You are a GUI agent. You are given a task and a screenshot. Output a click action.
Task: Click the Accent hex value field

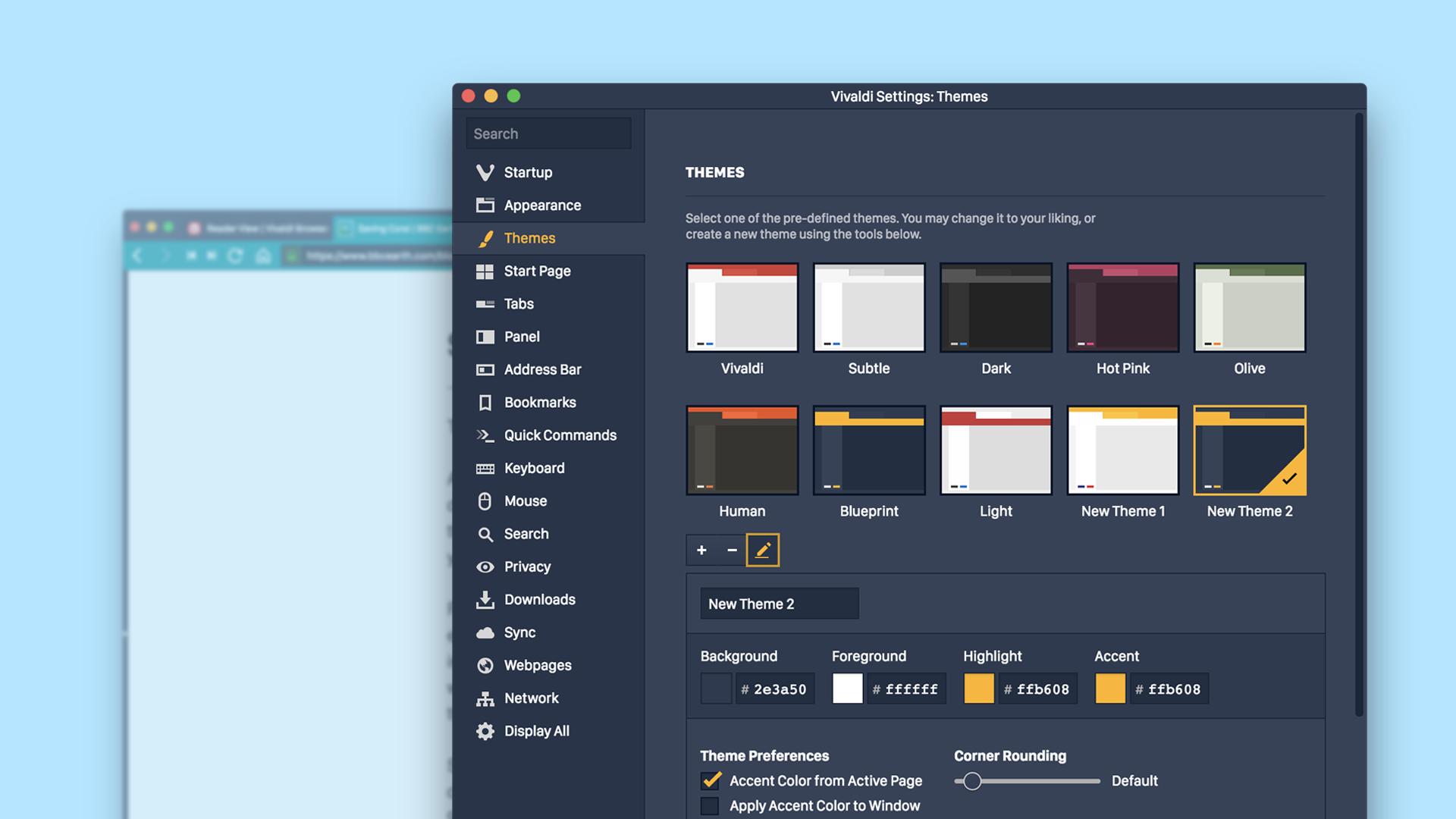point(1169,689)
